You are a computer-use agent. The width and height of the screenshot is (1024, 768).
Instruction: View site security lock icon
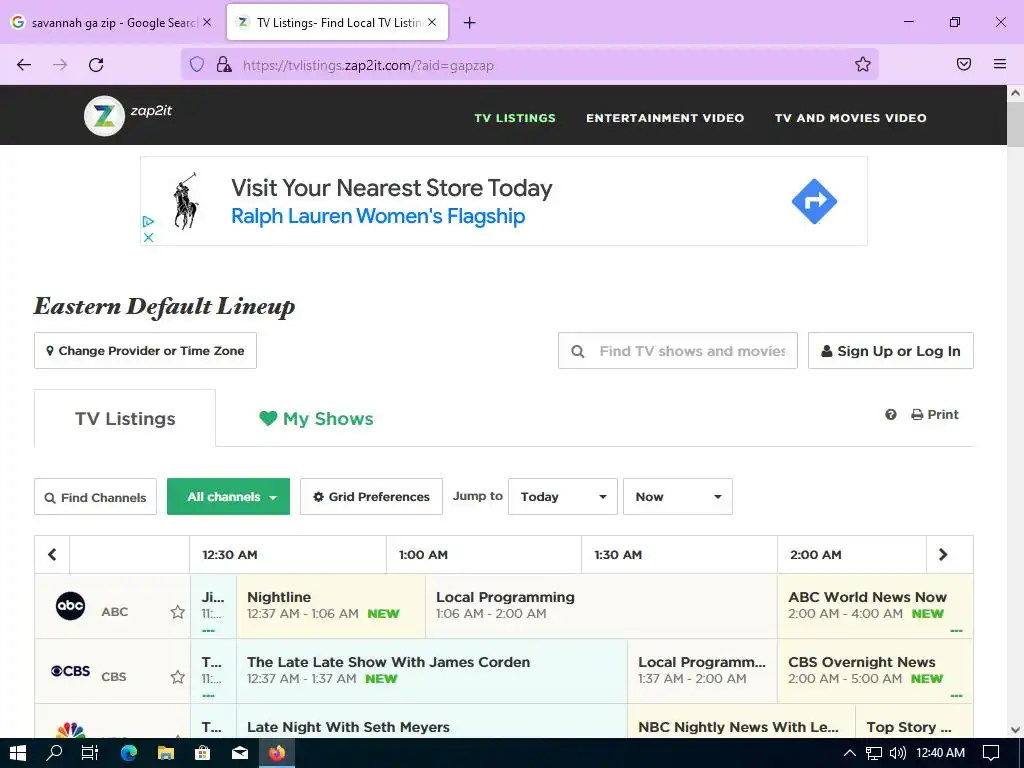pos(223,65)
